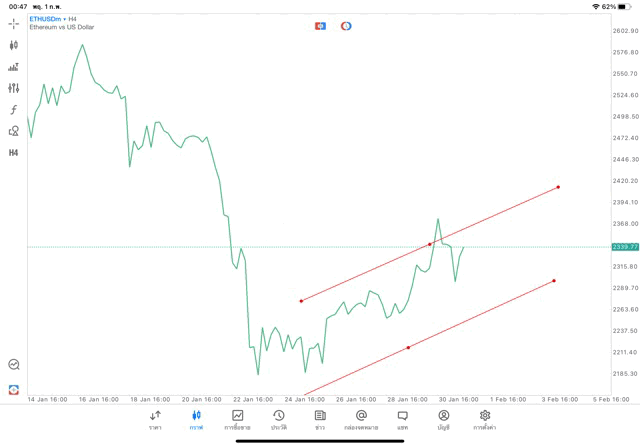Open the history (ประวัติ) tab

coord(279,420)
